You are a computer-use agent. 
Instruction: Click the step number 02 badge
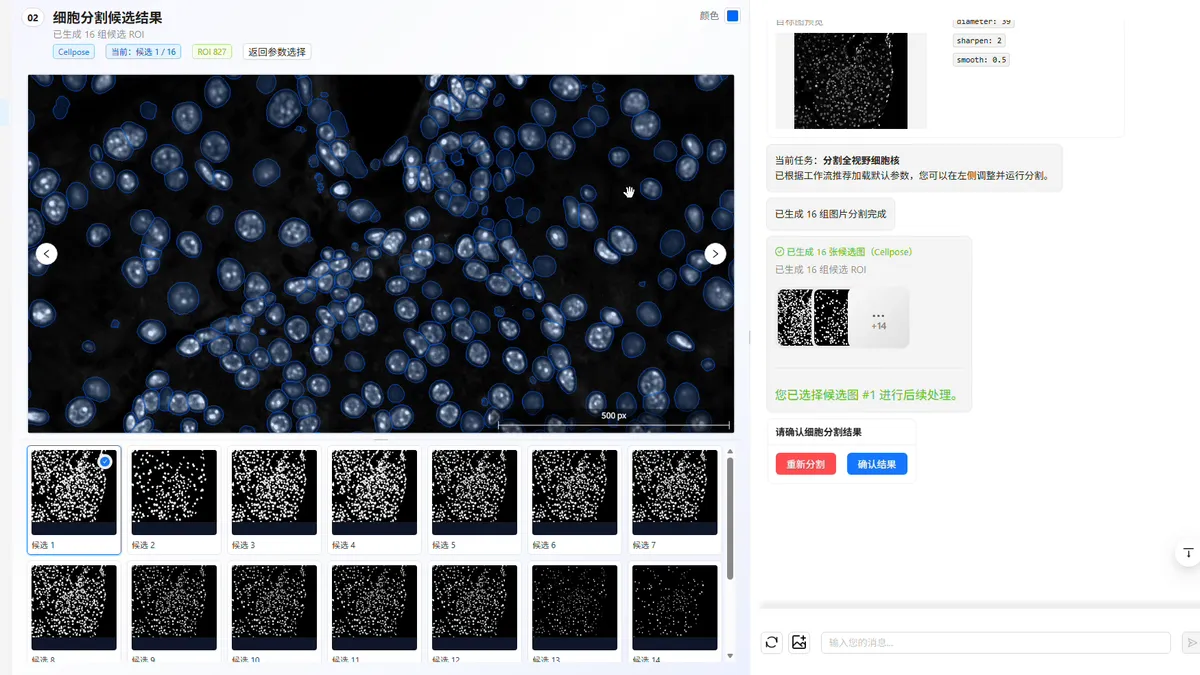(33, 18)
